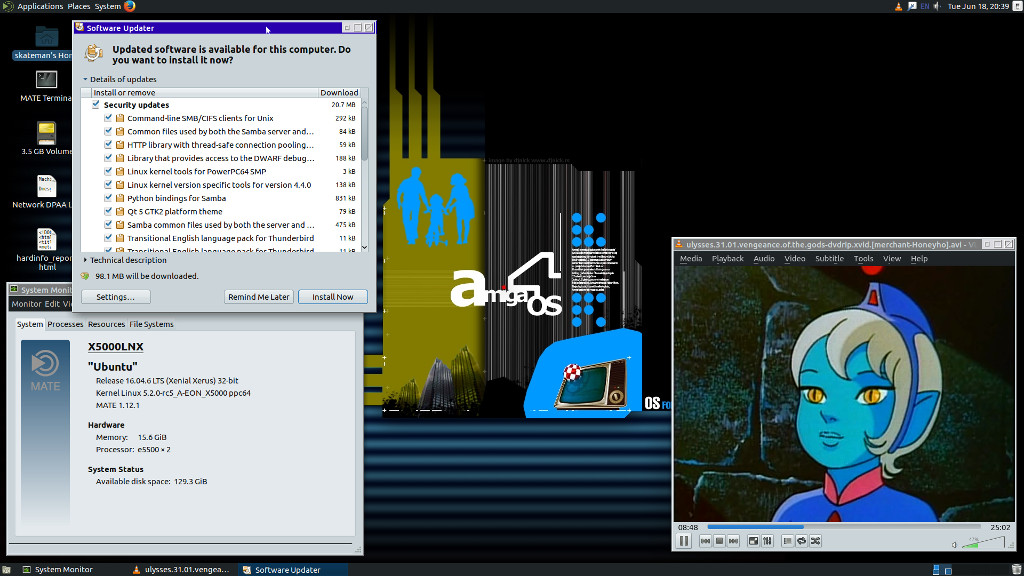
Task: Adjust the VLC volume slider
Action: pos(984,541)
